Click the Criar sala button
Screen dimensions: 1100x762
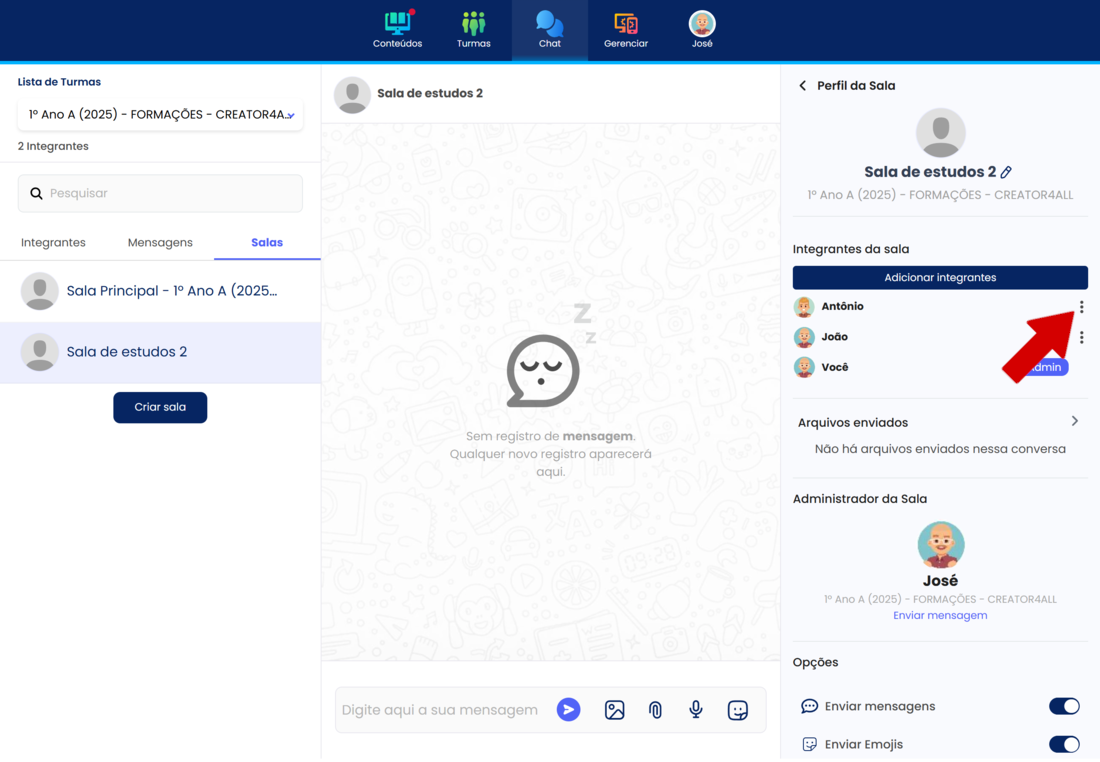(160, 407)
